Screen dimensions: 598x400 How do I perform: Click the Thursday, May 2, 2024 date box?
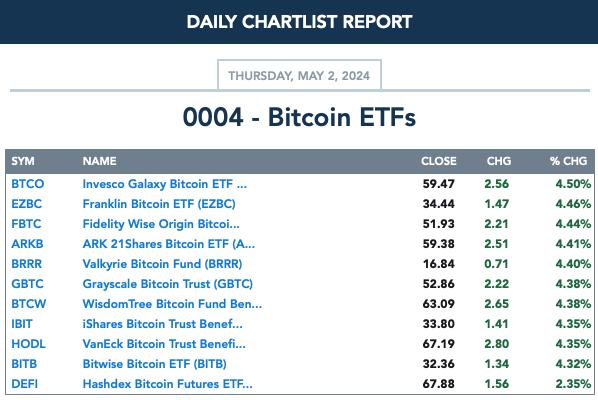pyautogui.click(x=299, y=75)
